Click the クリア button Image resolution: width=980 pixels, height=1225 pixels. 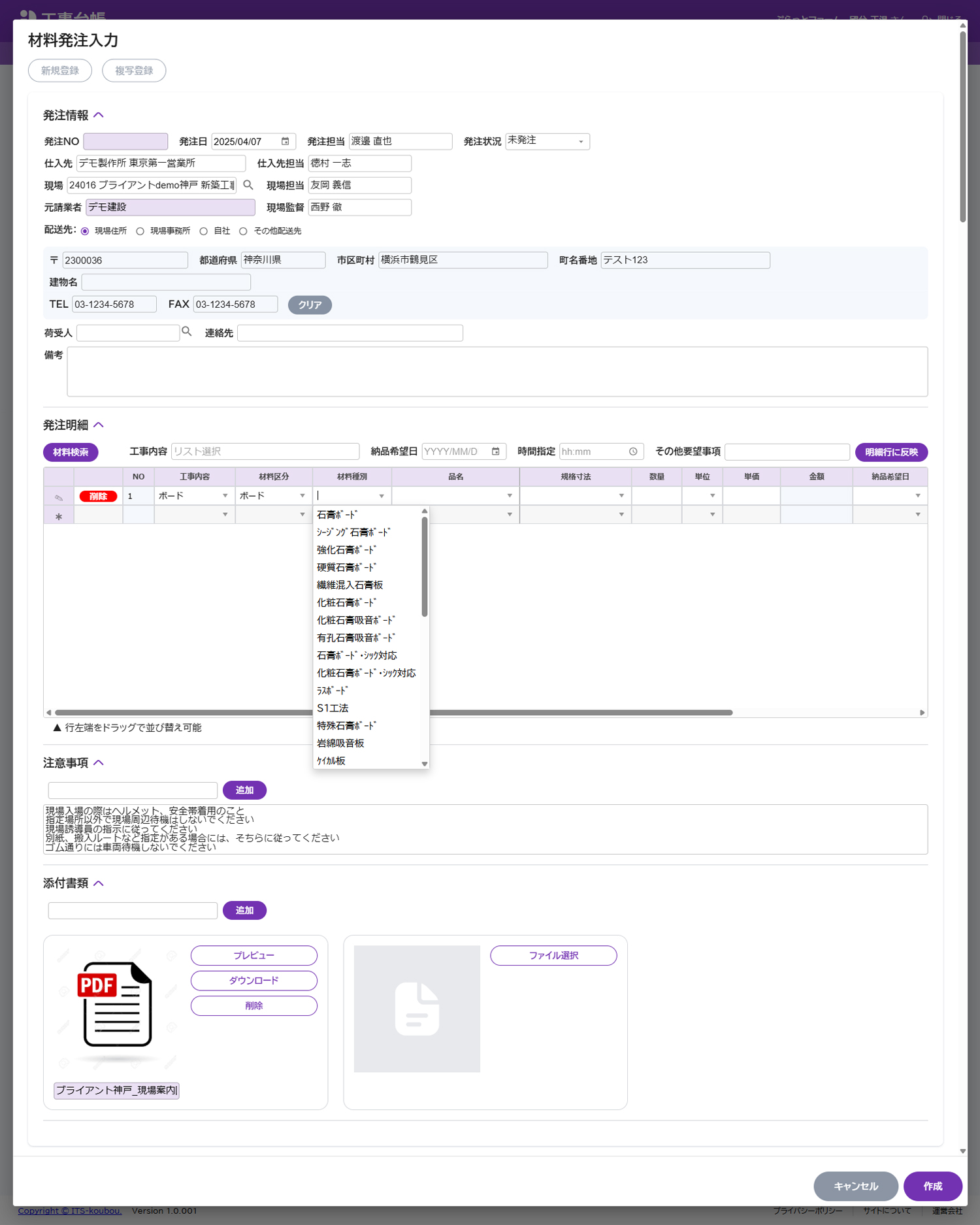[310, 305]
